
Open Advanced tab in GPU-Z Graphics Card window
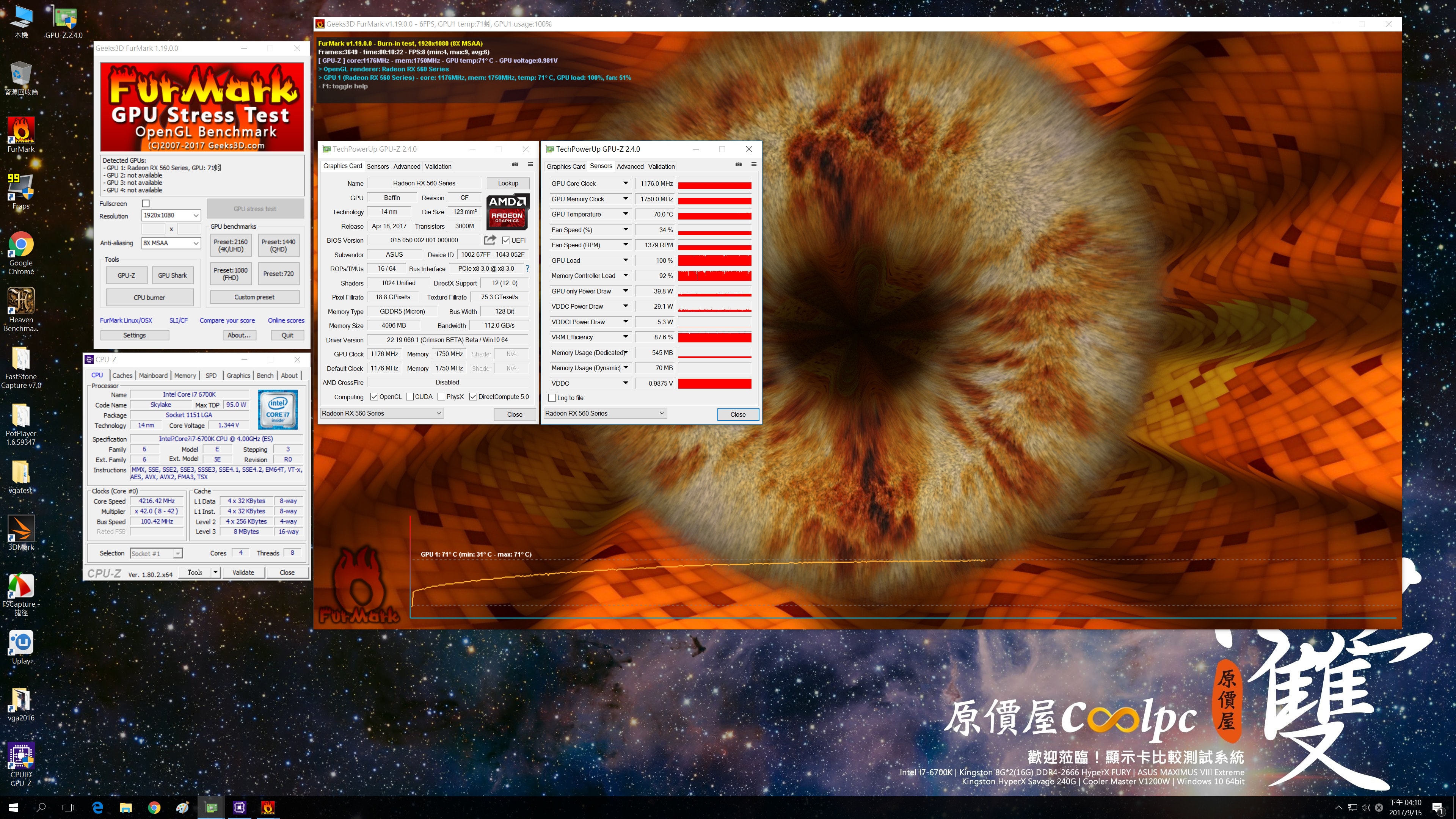(407, 166)
